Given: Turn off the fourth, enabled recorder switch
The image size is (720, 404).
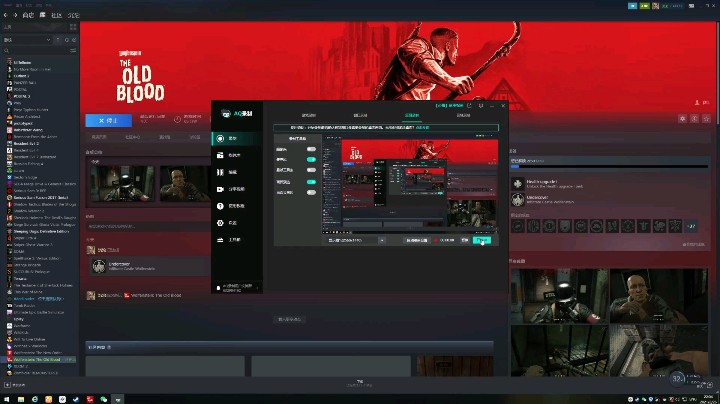Looking at the screenshot, I should 311,182.
